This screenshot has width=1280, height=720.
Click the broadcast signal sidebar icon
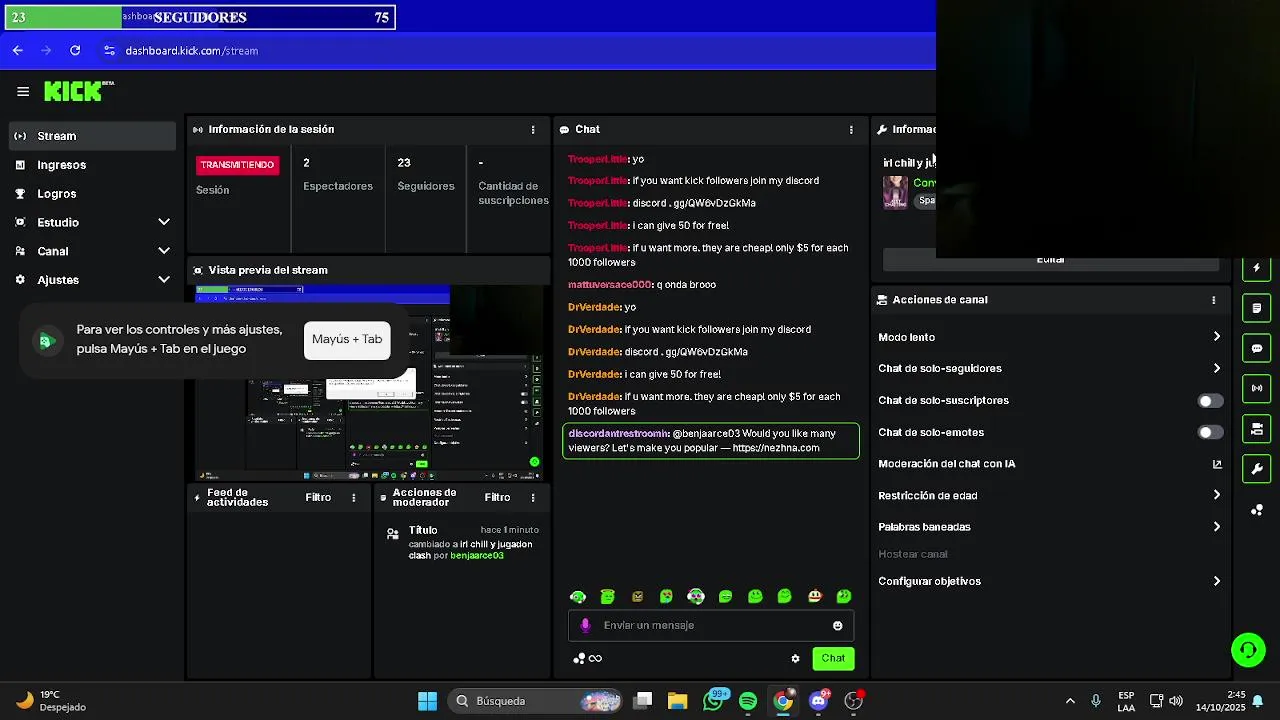[x=1256, y=388]
